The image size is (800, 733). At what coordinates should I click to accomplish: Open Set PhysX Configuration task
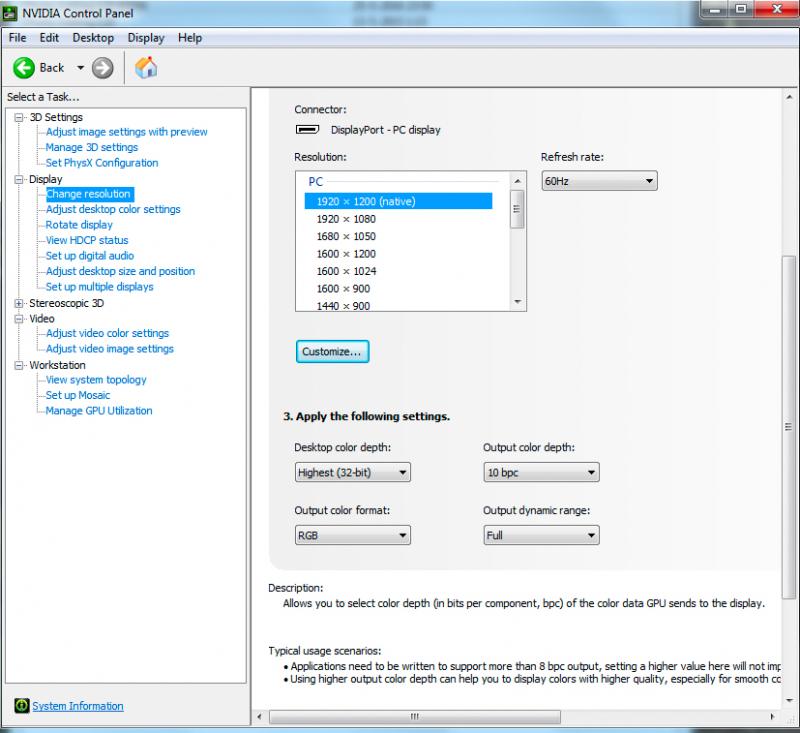tap(102, 163)
